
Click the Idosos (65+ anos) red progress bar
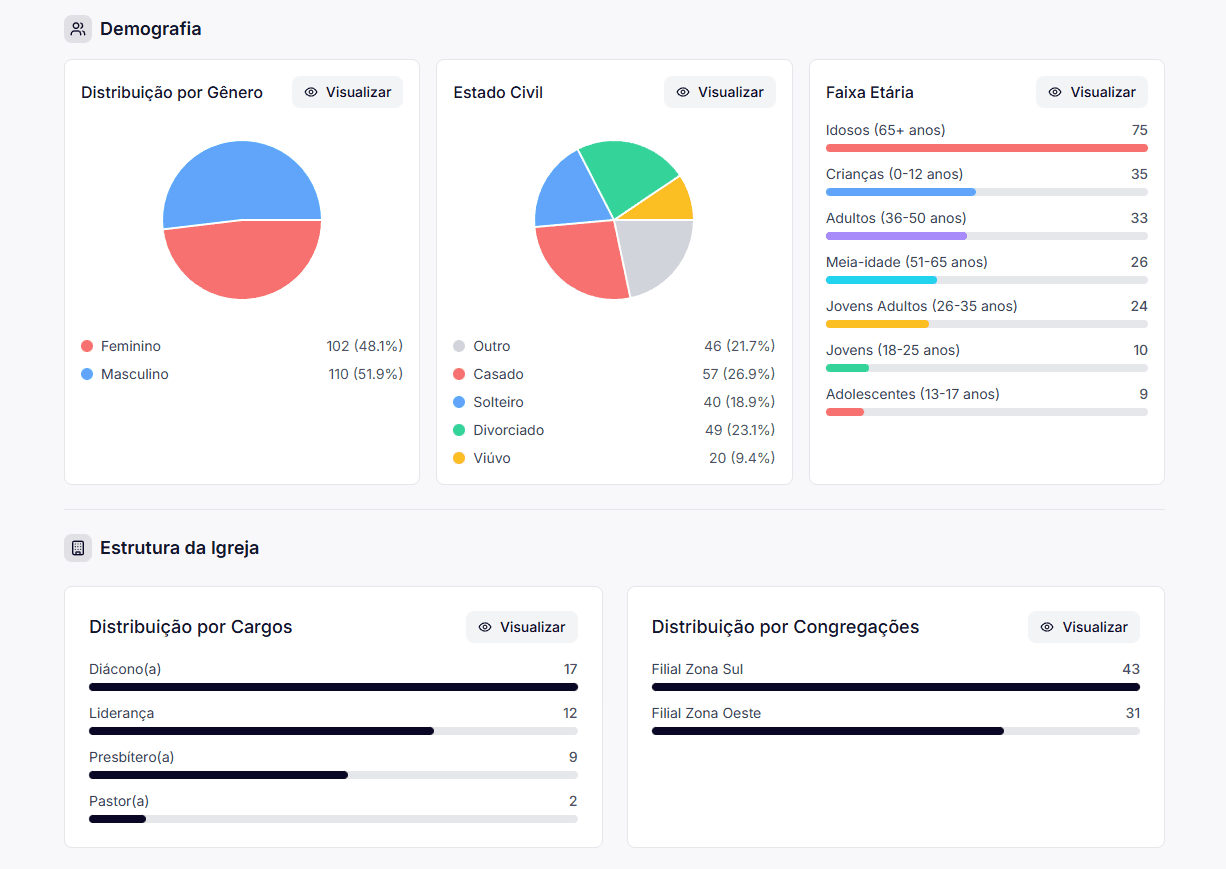tap(987, 148)
